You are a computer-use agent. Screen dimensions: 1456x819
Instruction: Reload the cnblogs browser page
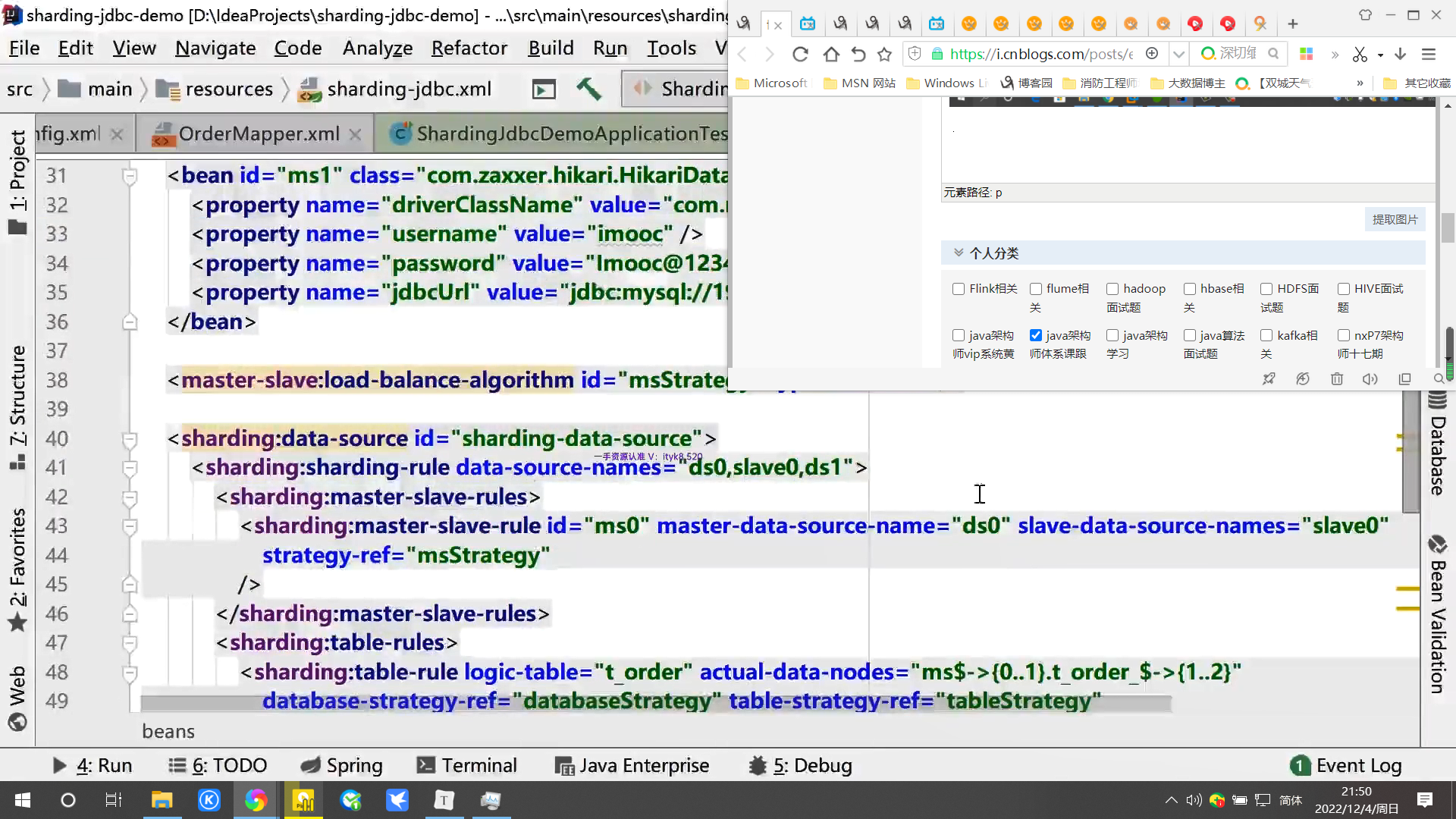[800, 54]
